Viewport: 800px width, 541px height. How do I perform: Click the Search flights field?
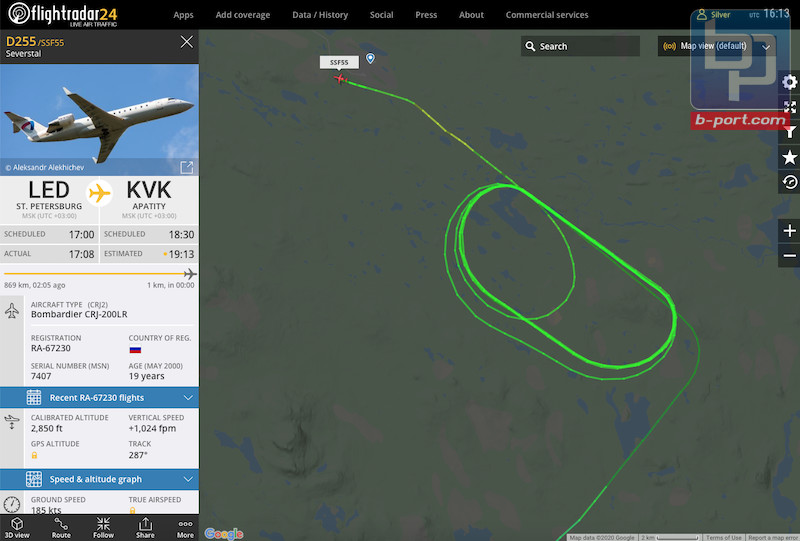tap(580, 46)
